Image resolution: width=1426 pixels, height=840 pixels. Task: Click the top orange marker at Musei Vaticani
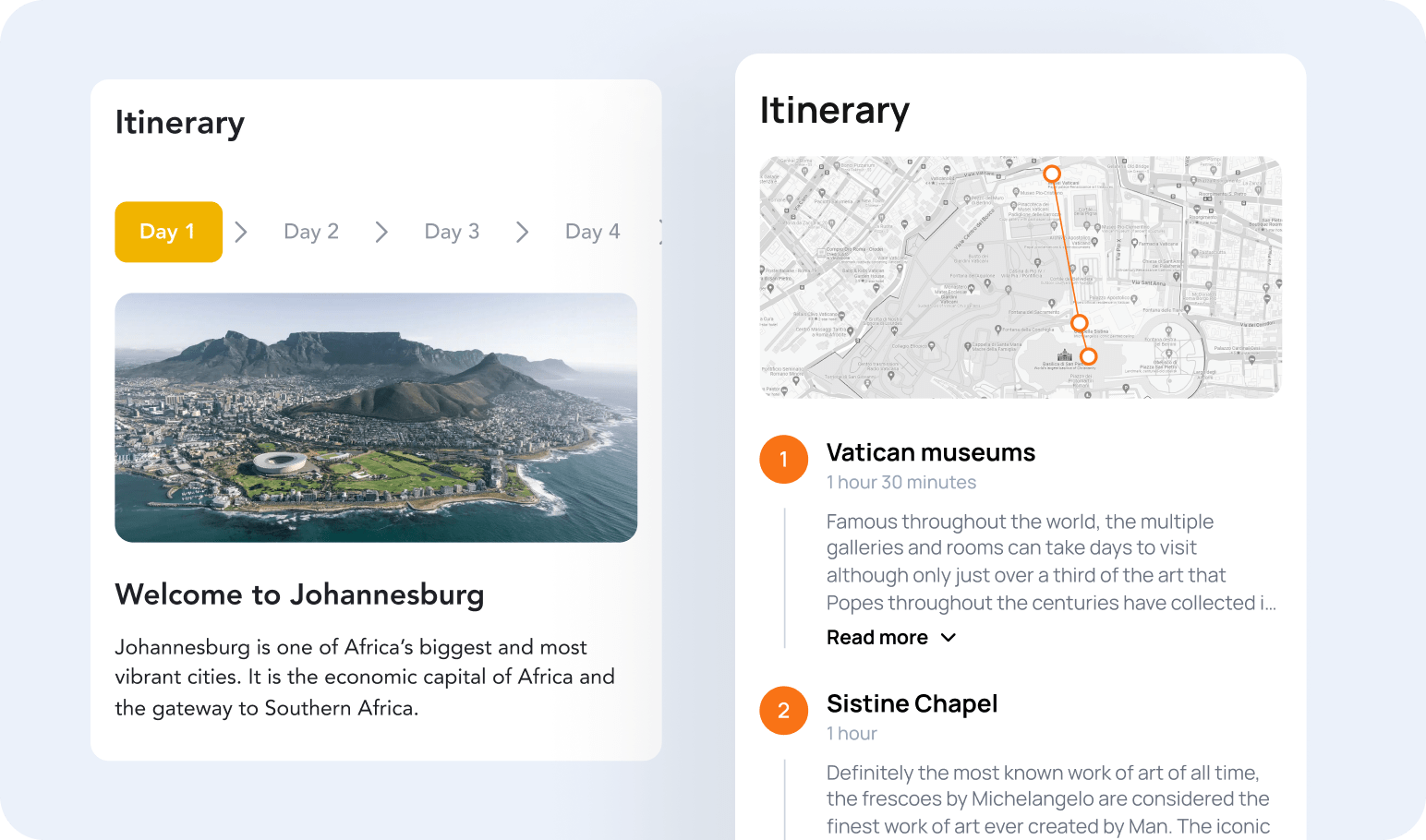coord(1053,173)
